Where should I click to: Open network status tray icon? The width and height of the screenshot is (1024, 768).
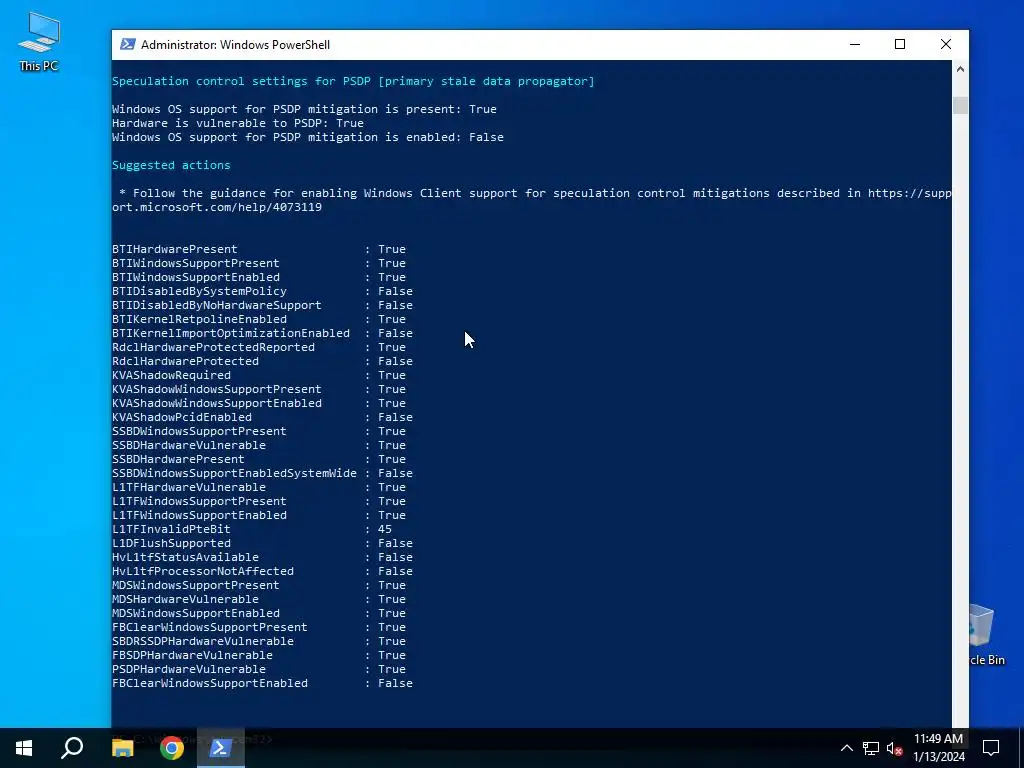(871, 748)
